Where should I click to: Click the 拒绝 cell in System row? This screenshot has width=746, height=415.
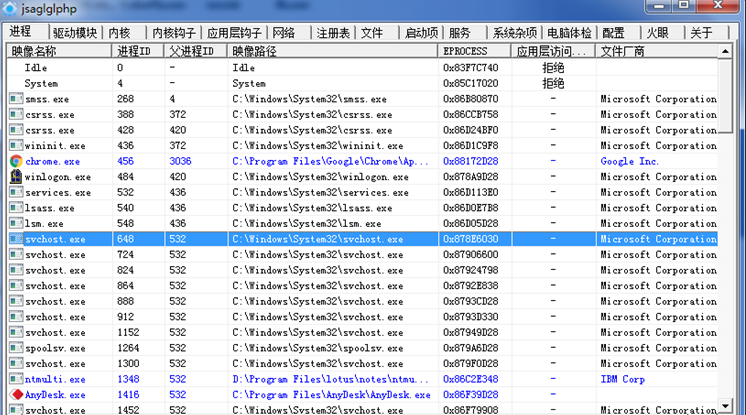(x=553, y=83)
